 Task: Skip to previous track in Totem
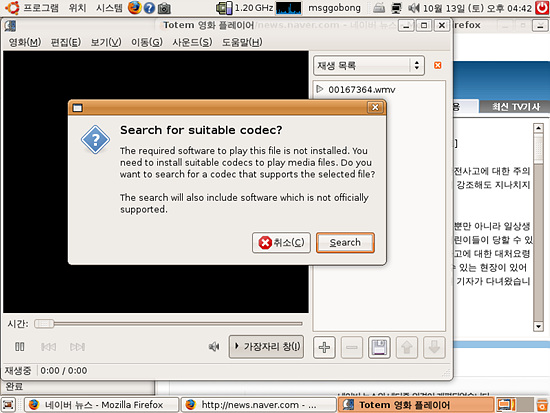tap(48, 347)
